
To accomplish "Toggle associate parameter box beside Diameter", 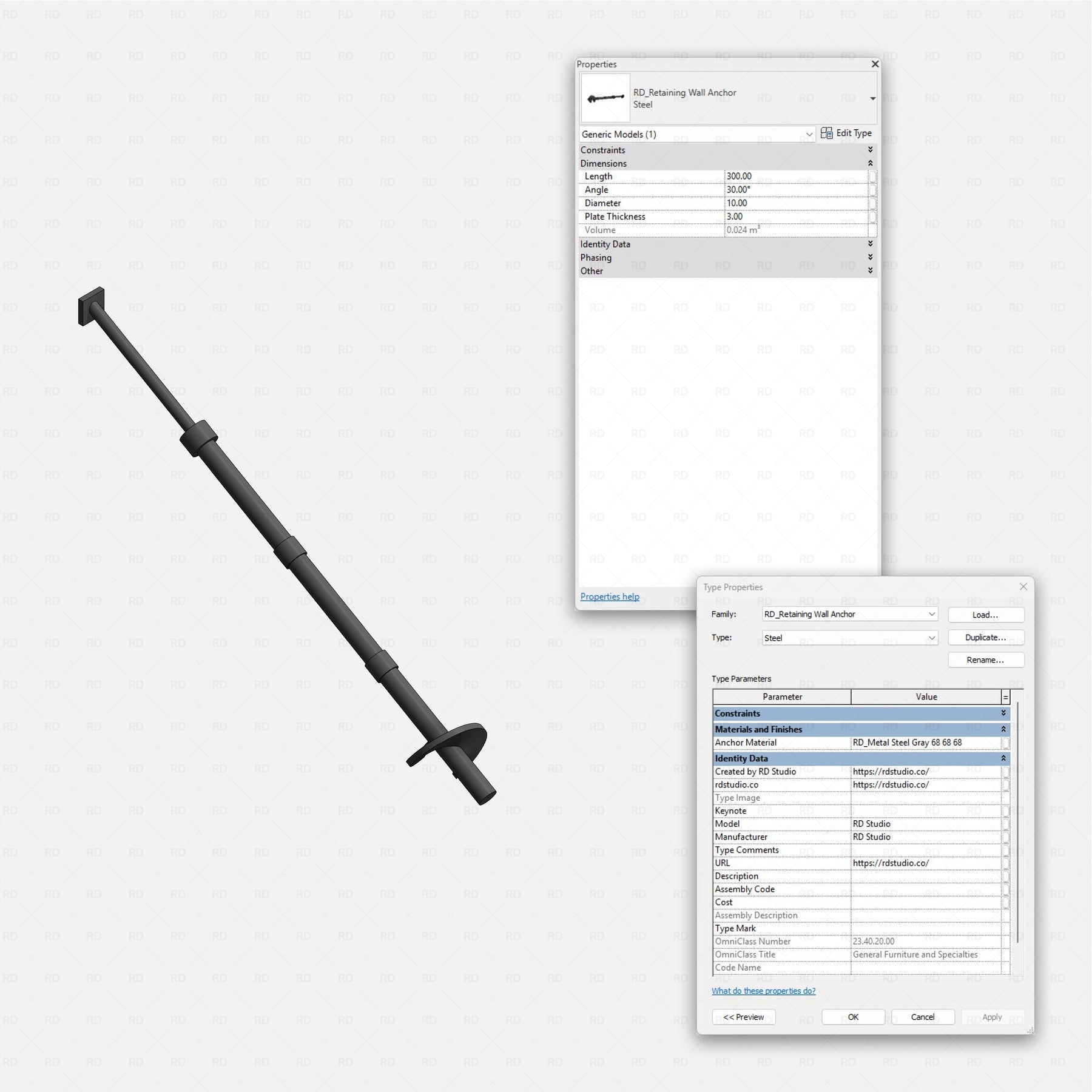I will (872, 203).
